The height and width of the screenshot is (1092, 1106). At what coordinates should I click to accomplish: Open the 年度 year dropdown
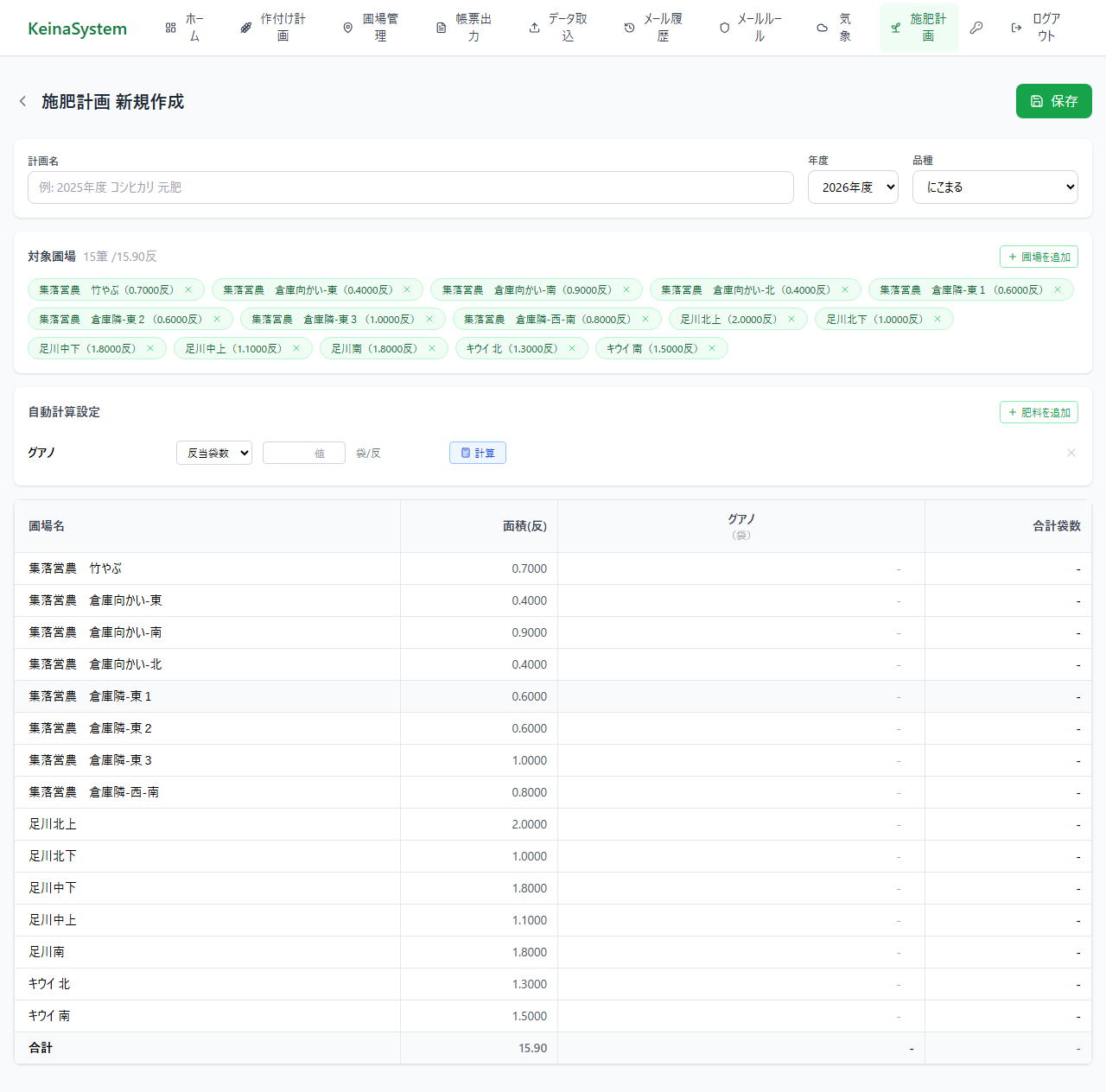click(x=852, y=187)
